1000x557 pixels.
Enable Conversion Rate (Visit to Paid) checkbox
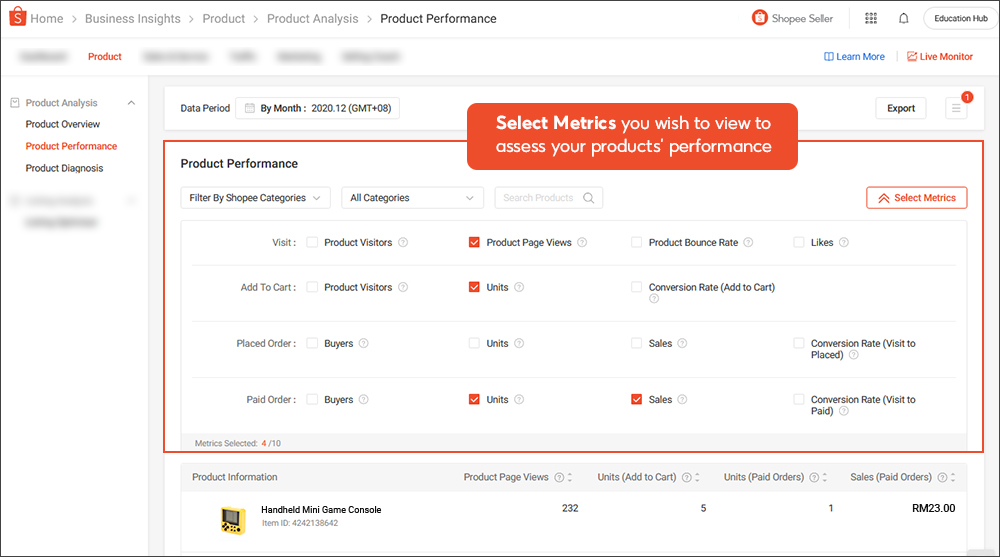coord(798,399)
